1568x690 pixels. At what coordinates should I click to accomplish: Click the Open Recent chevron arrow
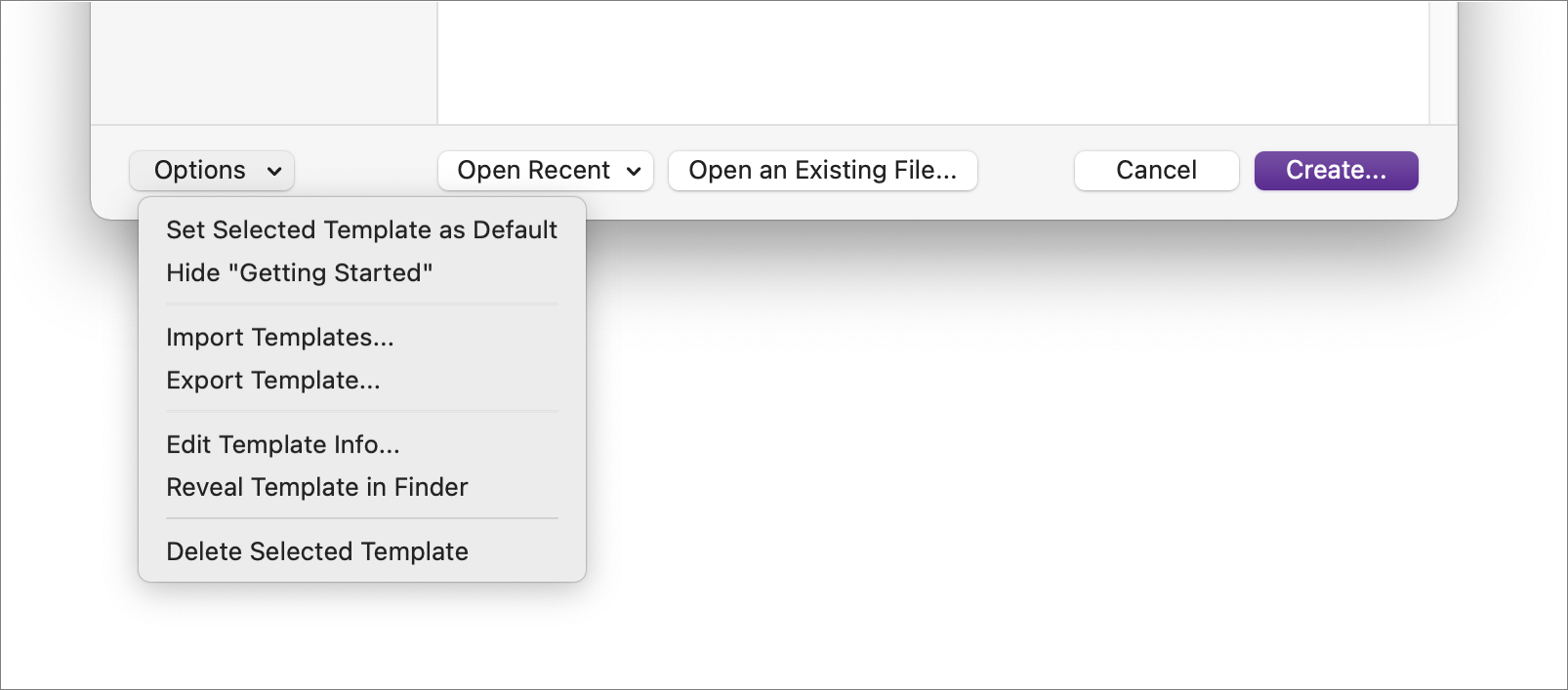pos(634,172)
